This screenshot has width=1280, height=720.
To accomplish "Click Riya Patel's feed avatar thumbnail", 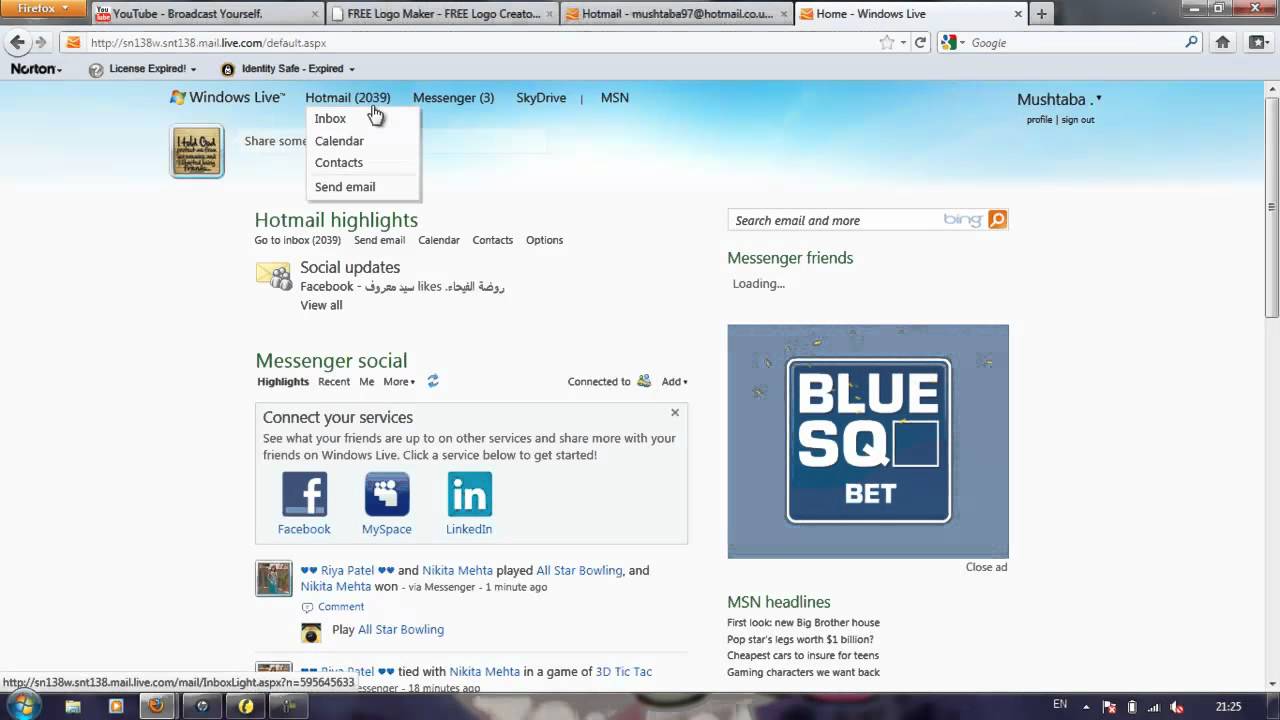I will (273, 578).
